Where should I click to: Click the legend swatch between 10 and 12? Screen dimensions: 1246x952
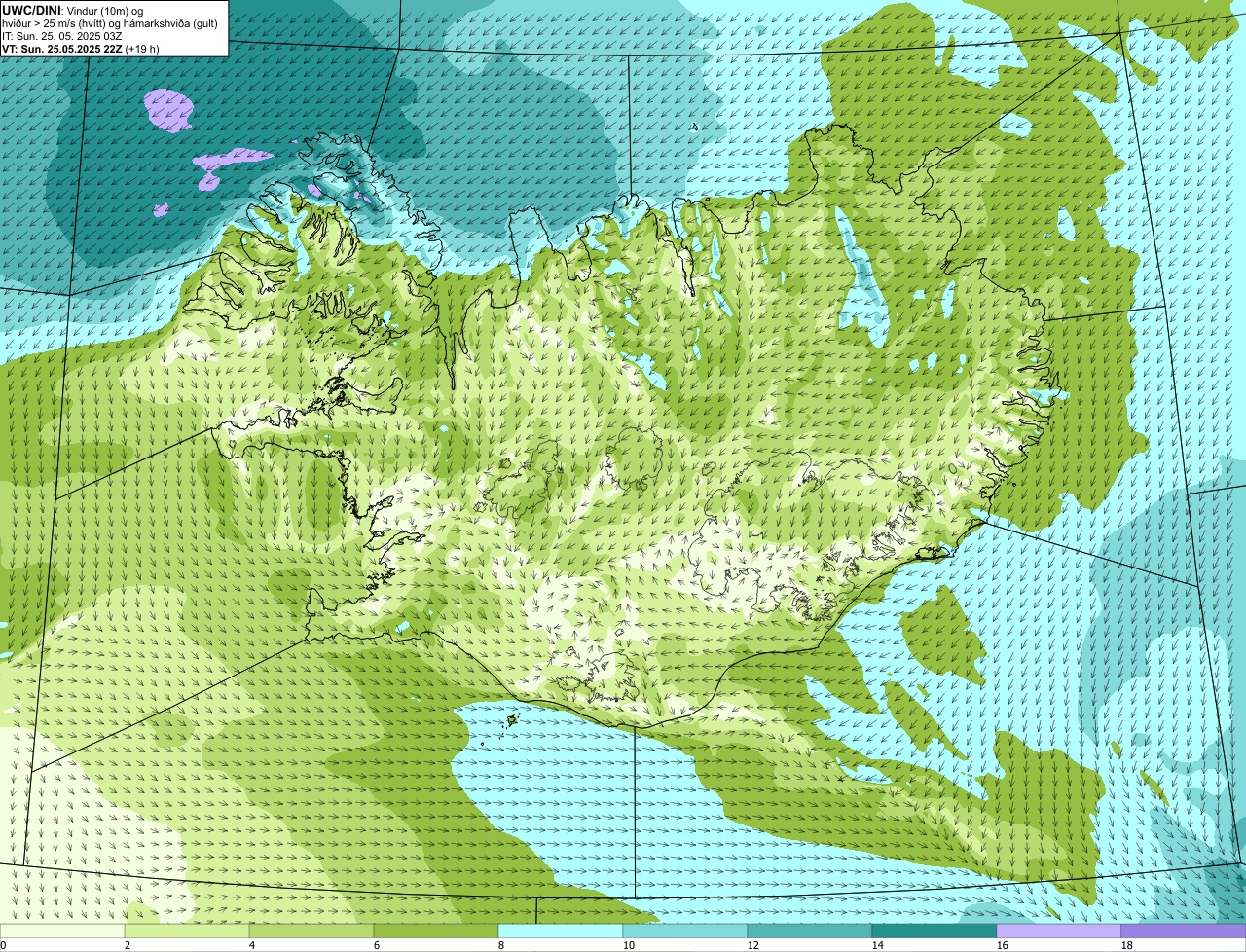click(x=685, y=931)
